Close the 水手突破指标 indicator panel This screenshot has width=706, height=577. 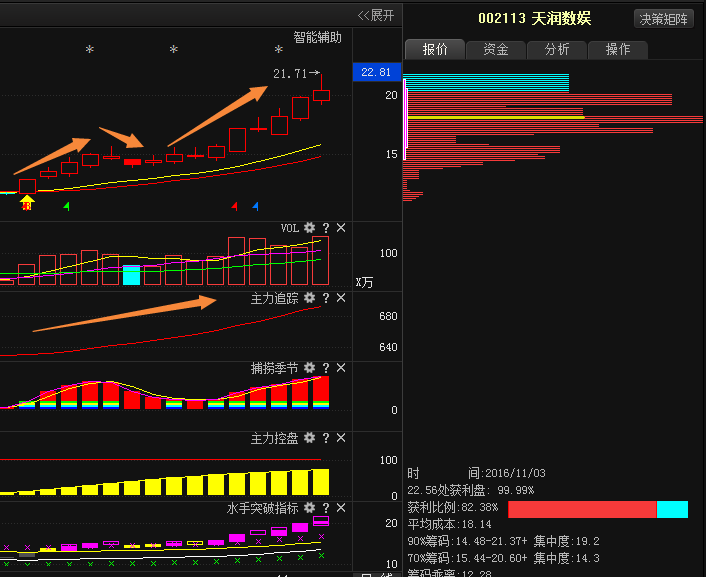click(341, 508)
